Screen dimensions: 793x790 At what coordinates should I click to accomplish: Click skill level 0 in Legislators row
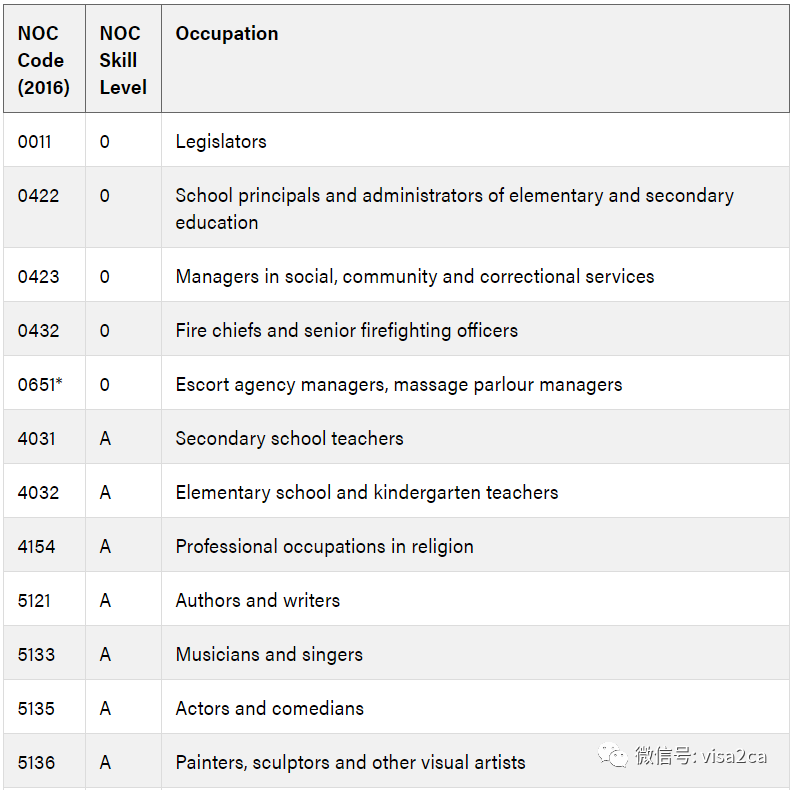(105, 142)
